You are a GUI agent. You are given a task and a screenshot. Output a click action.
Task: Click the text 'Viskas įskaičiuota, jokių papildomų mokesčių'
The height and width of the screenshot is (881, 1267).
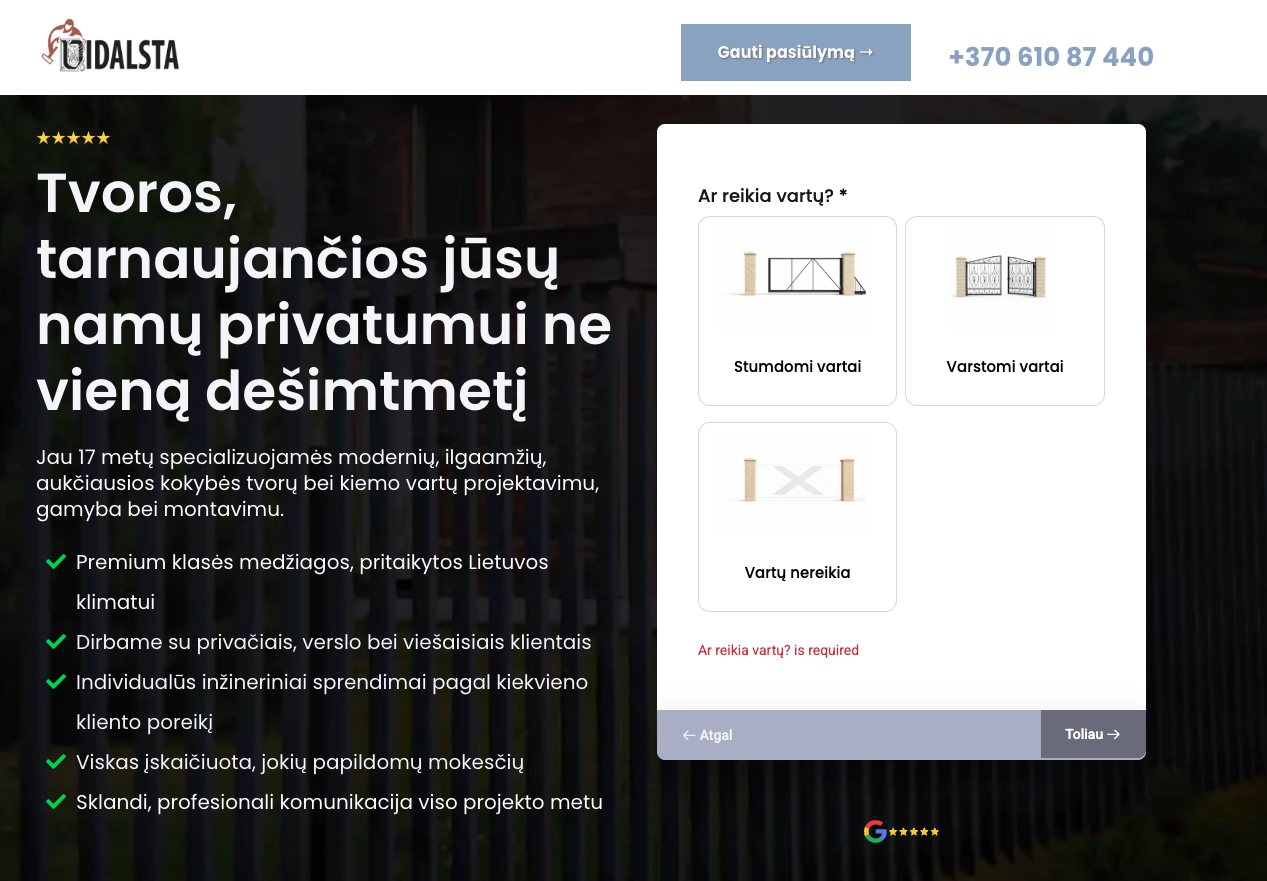pos(300,762)
